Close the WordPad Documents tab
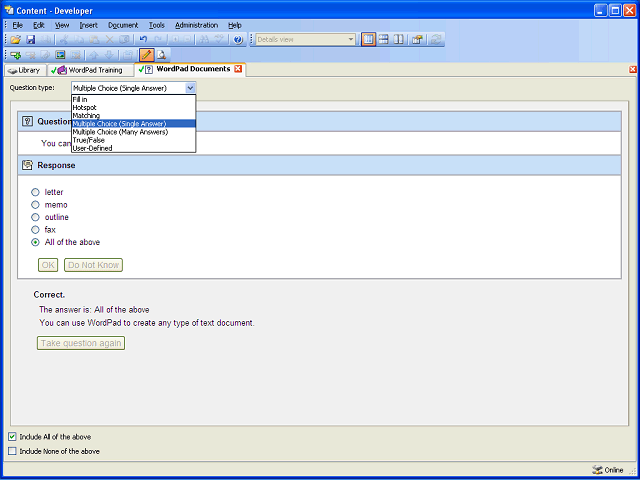The width and height of the screenshot is (640, 480). coord(238,69)
